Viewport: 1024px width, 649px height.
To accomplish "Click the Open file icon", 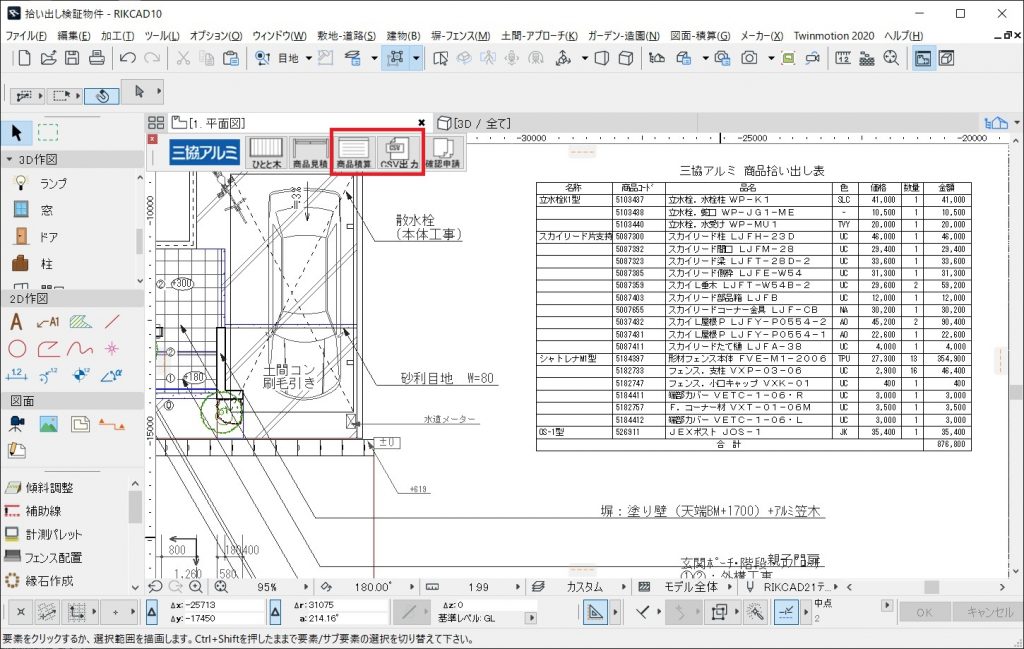I will [48, 58].
